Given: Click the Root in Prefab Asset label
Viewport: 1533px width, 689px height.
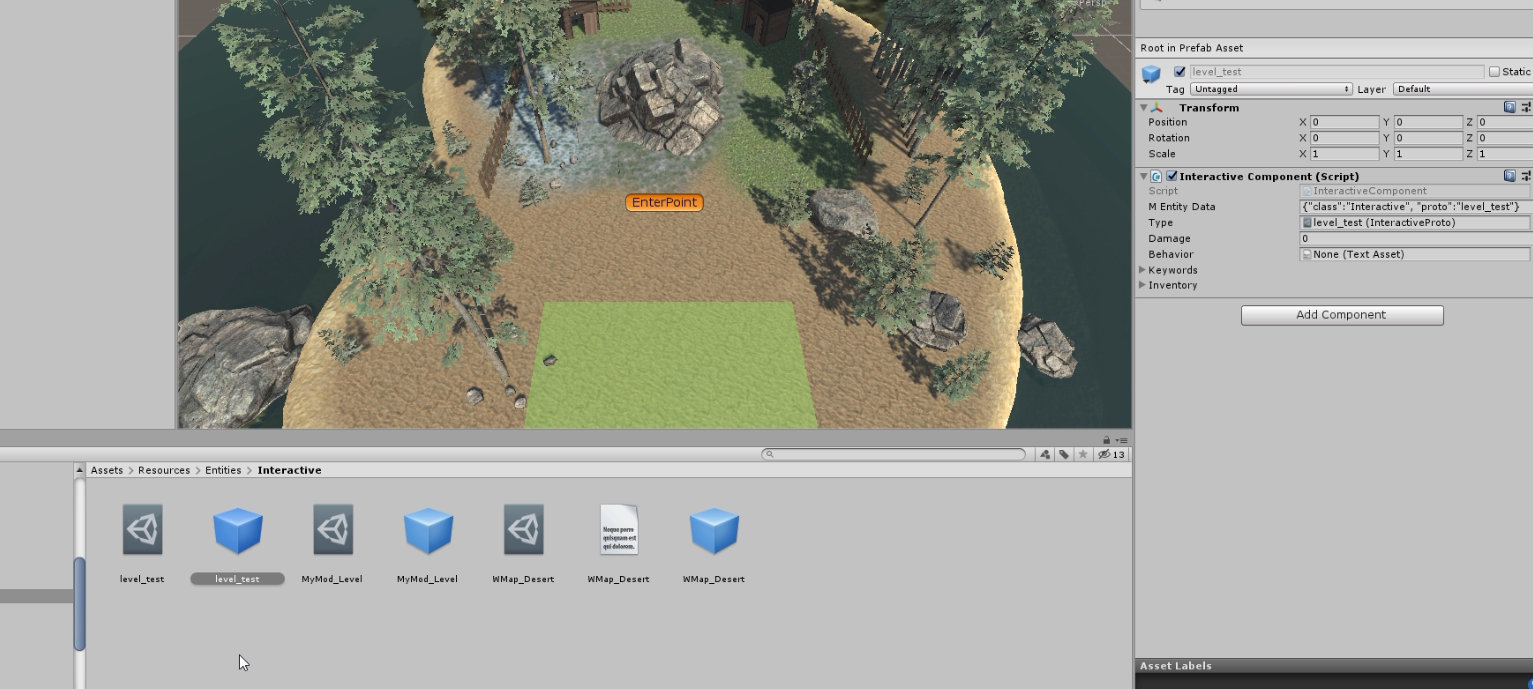Looking at the screenshot, I should tap(1192, 48).
